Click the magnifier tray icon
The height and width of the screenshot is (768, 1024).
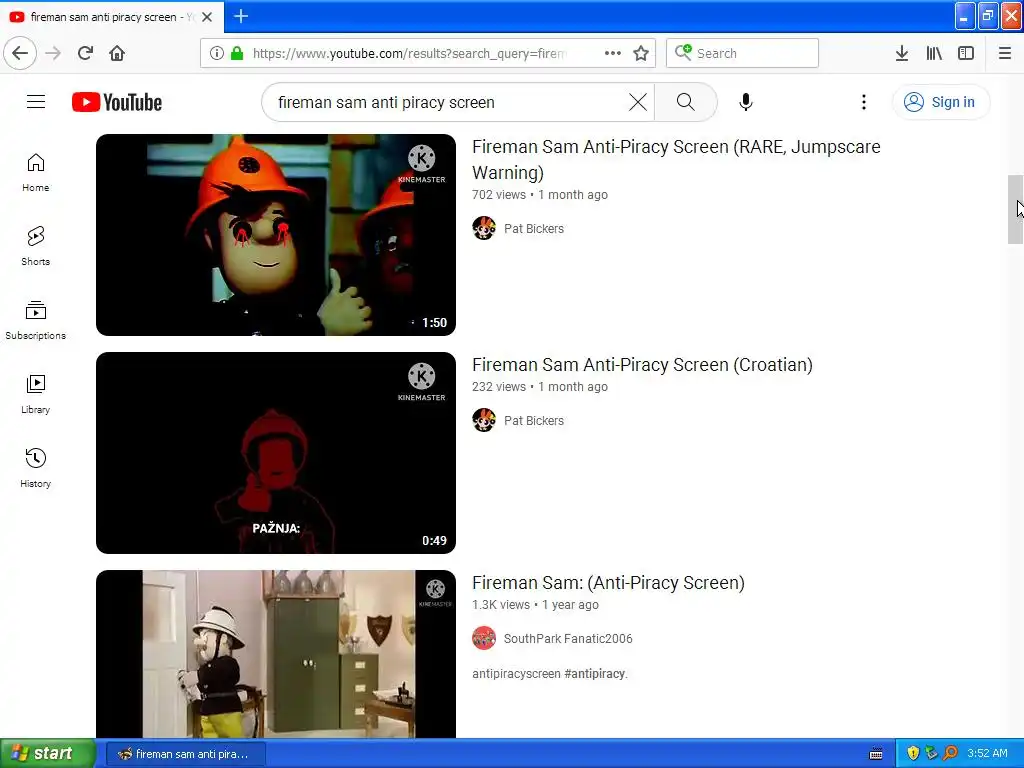click(x=950, y=753)
